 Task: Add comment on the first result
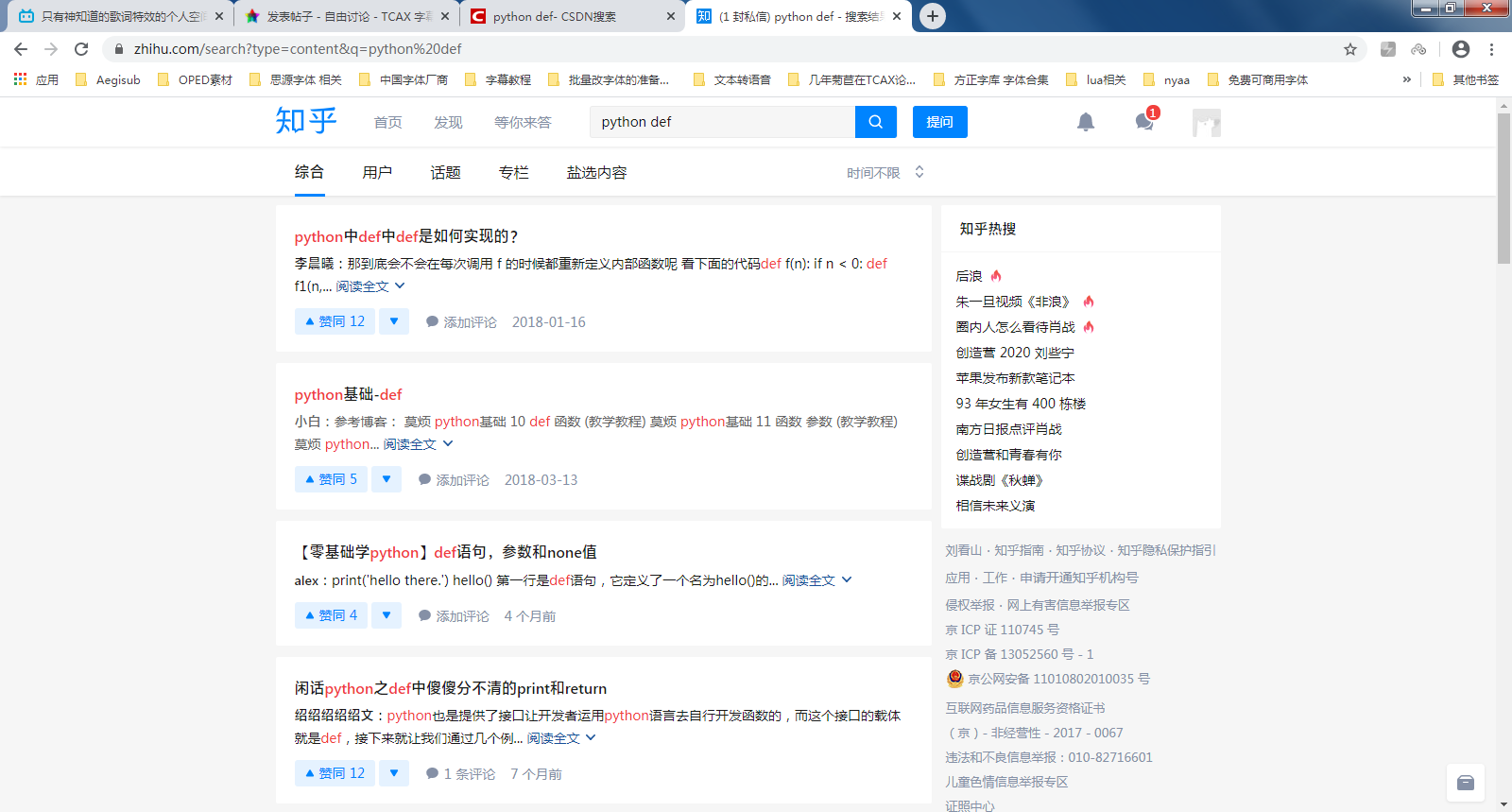pyautogui.click(x=461, y=322)
